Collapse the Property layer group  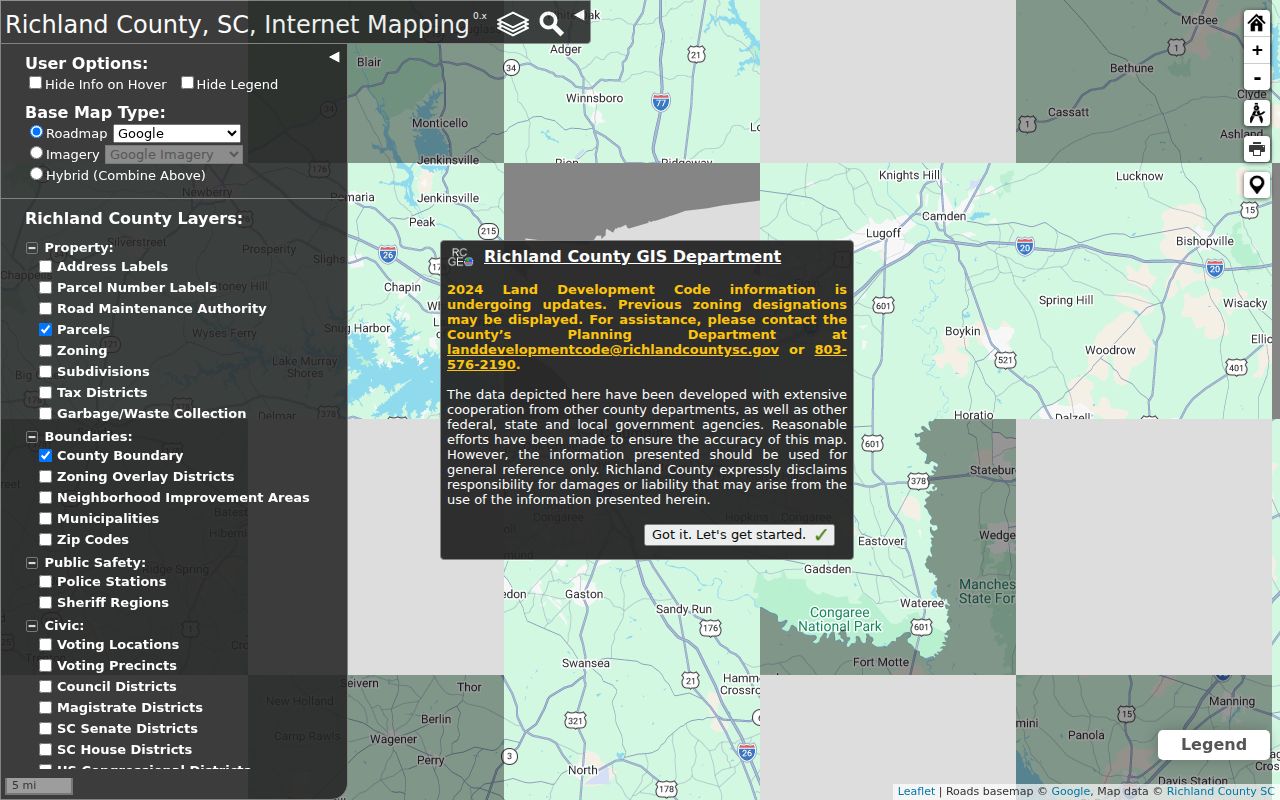click(32, 248)
